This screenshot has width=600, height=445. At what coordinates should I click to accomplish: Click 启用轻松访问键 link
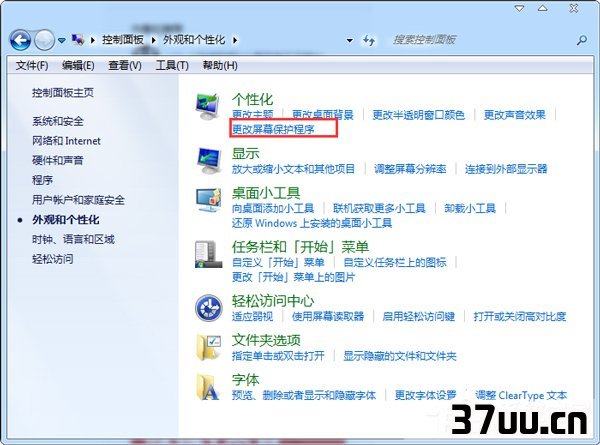tap(419, 316)
